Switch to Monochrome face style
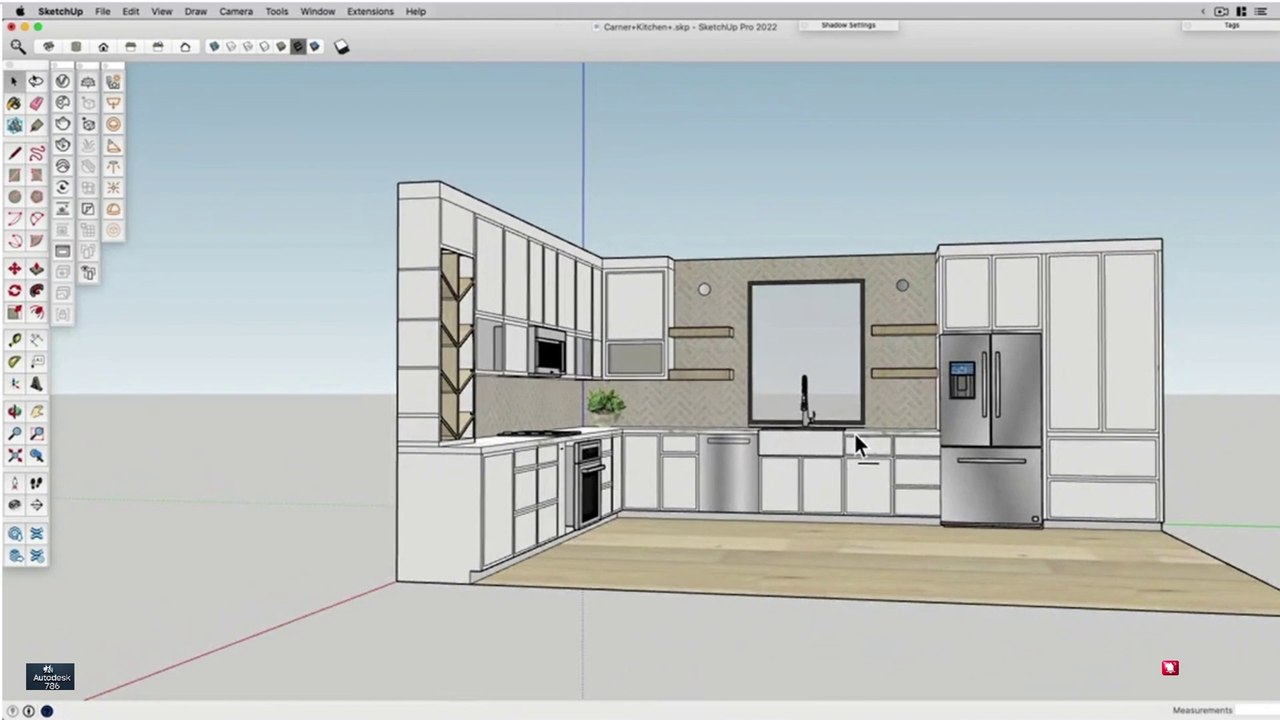 [315, 46]
